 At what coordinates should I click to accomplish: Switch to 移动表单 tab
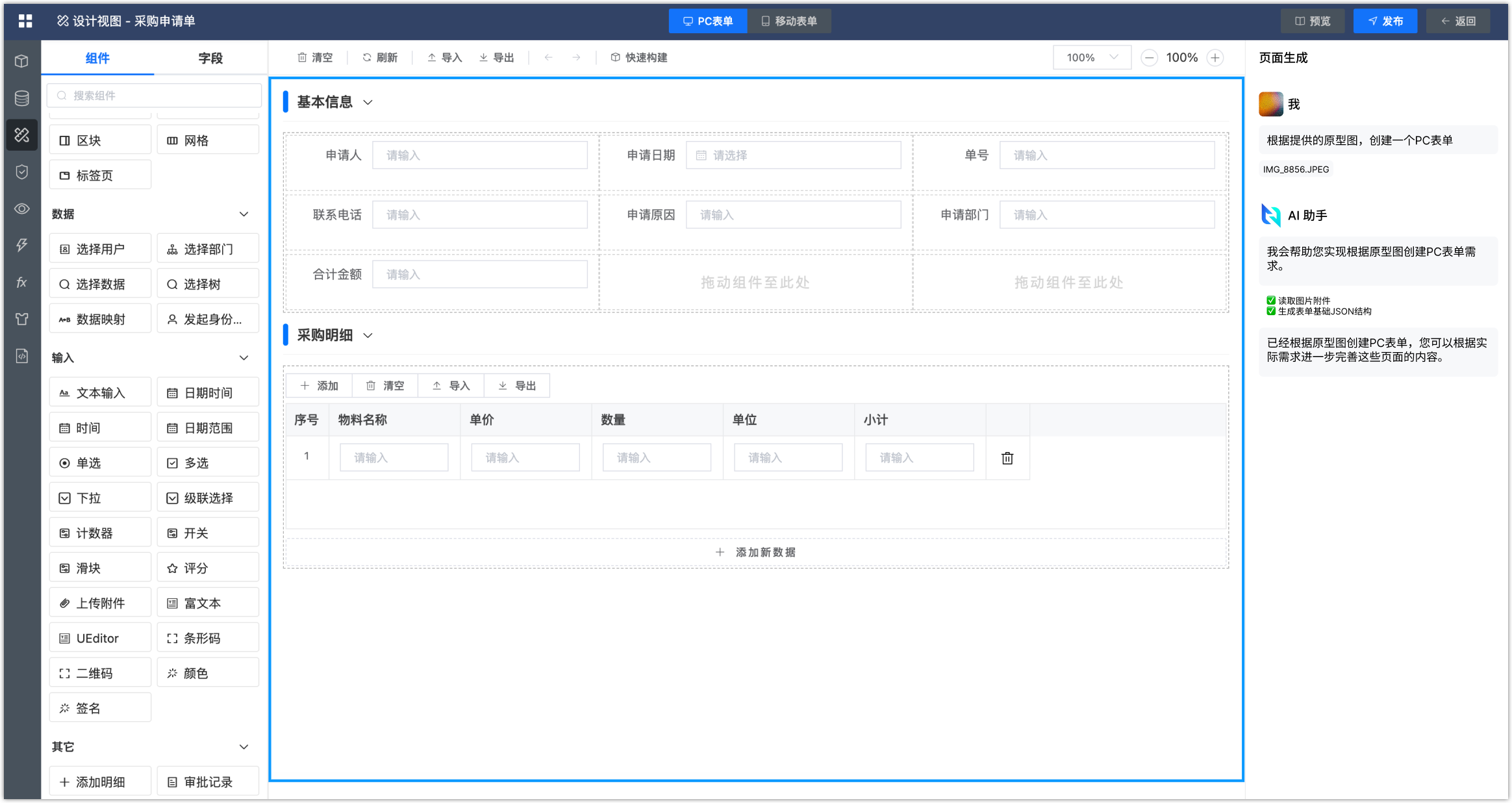(x=789, y=21)
